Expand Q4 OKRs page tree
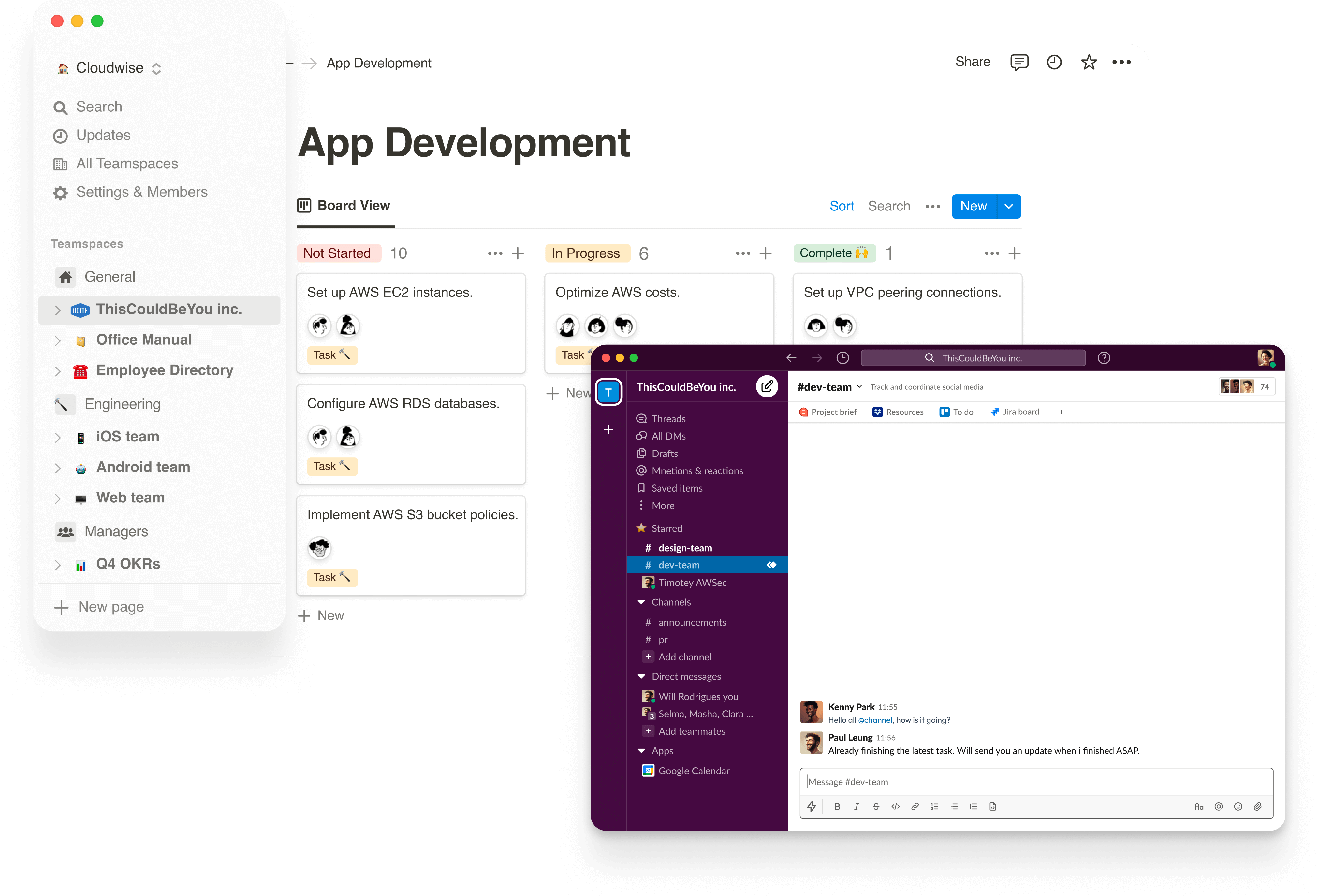This screenshot has width=1318, height=896. (57, 565)
